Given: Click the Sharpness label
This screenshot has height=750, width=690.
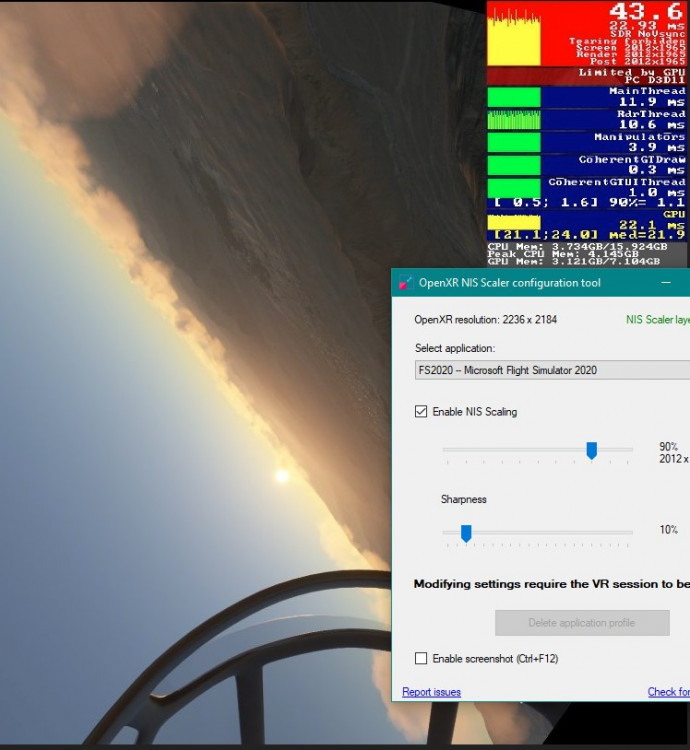Looking at the screenshot, I should (463, 499).
